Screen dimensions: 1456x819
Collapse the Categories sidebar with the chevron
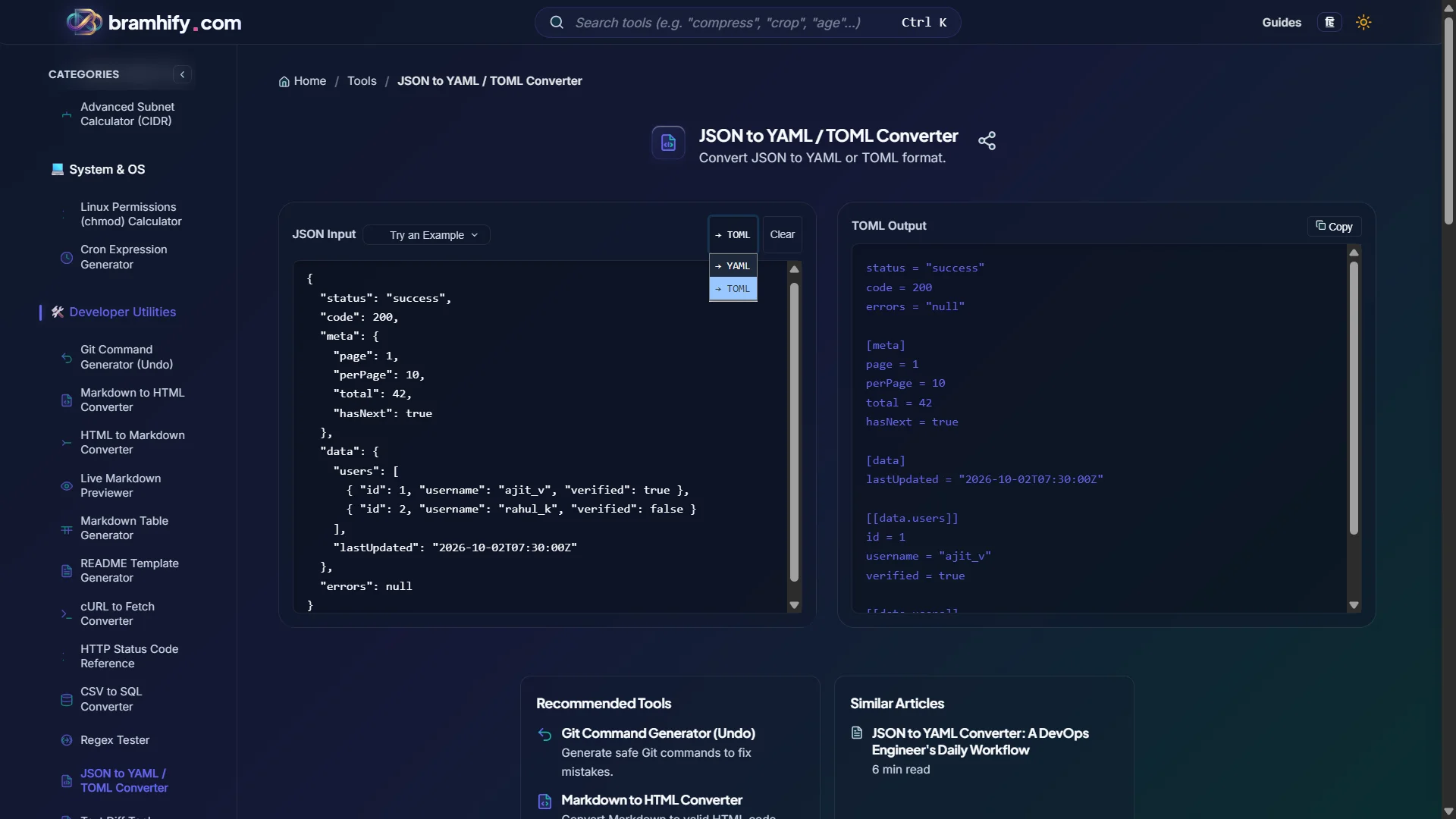(182, 74)
